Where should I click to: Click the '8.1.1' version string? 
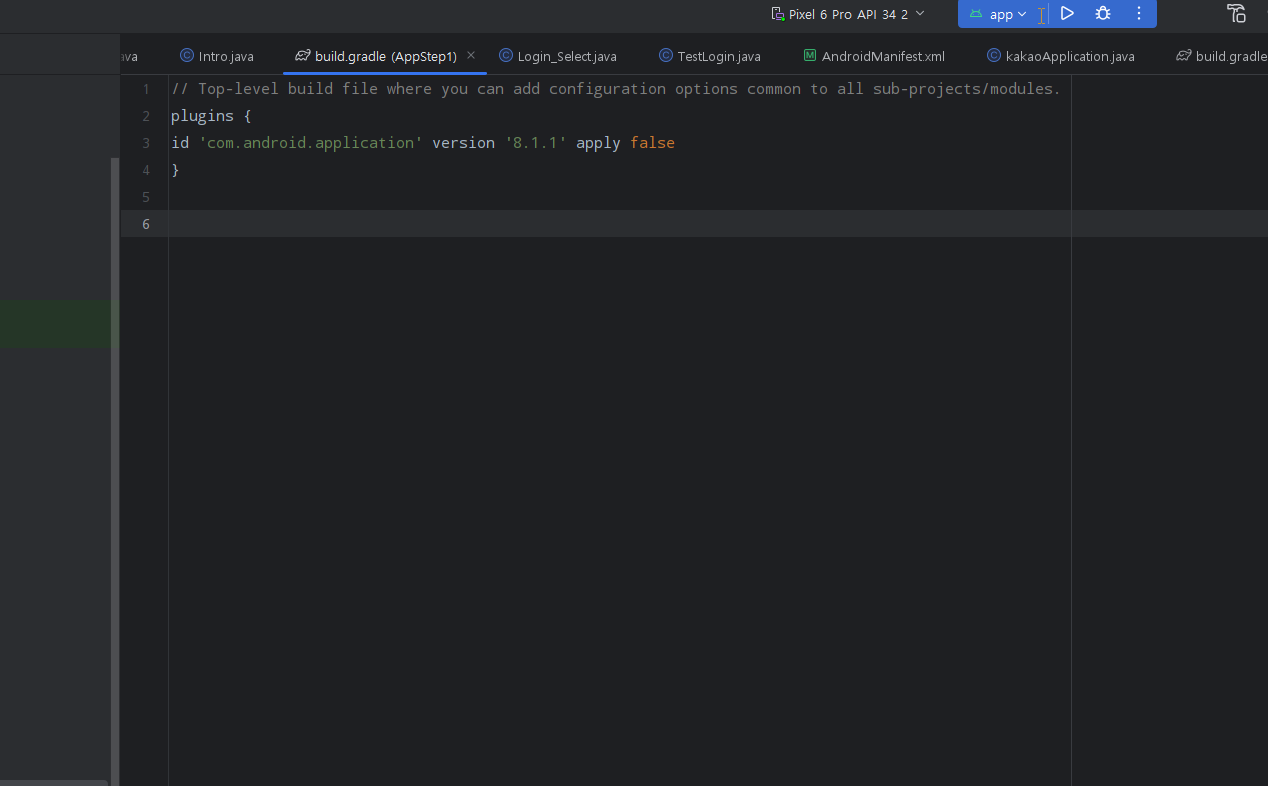(x=535, y=143)
